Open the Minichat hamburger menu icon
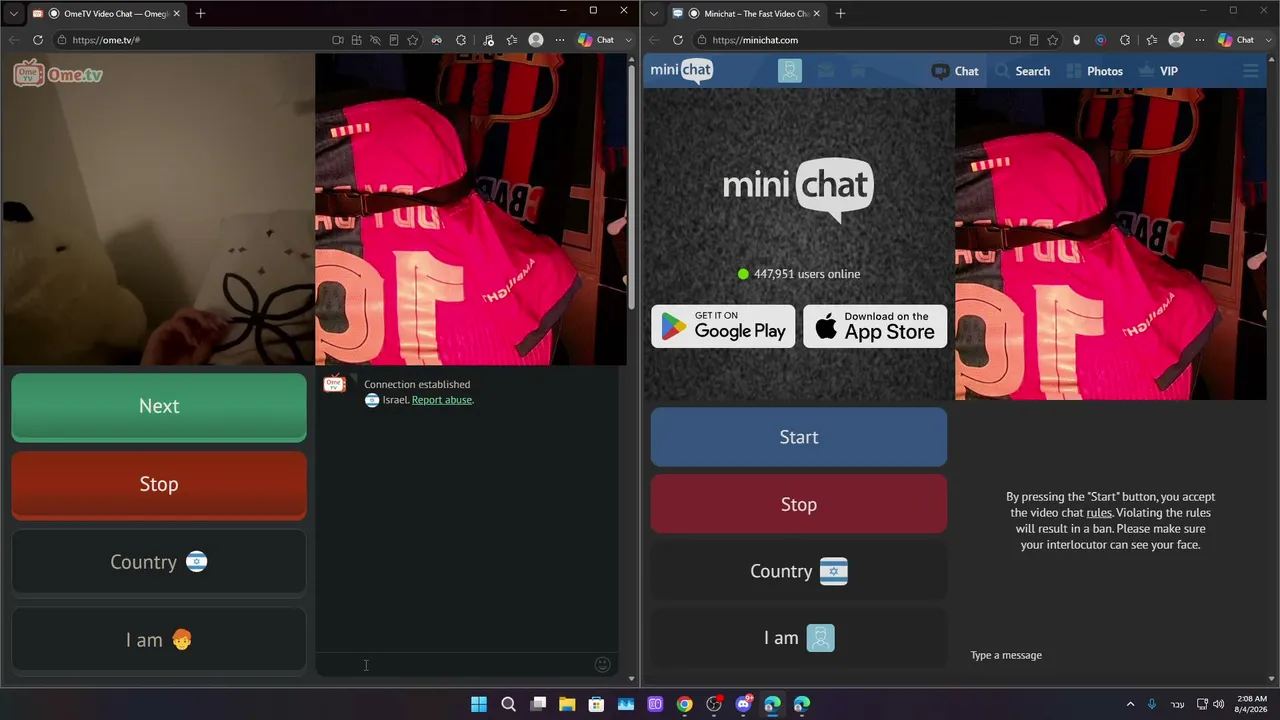This screenshot has height=720, width=1280. [1250, 71]
